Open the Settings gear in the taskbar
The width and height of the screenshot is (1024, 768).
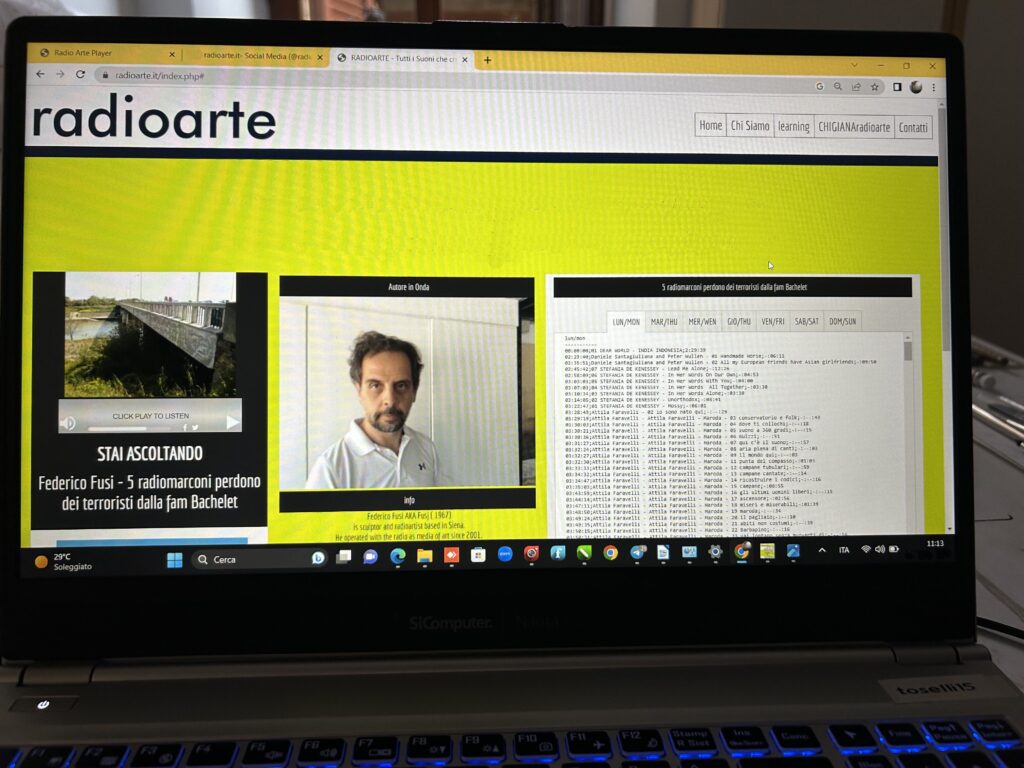(715, 552)
